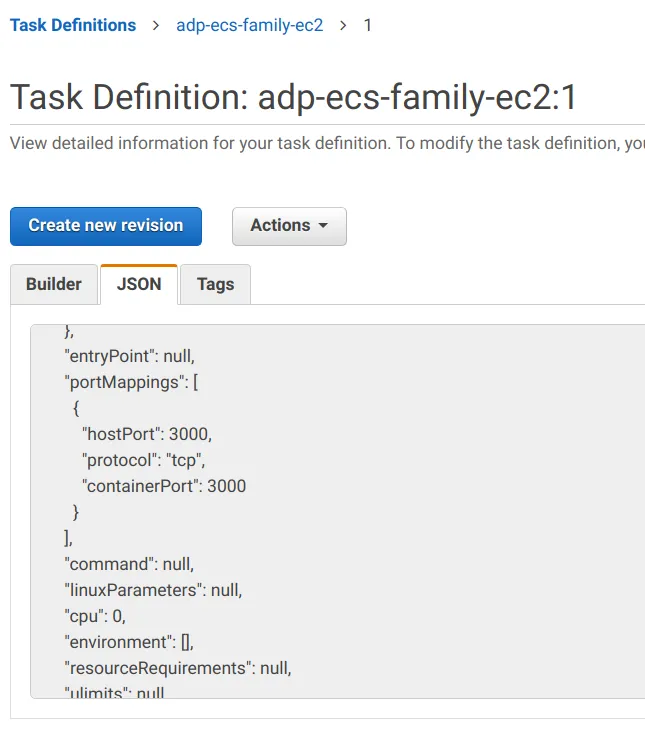Click the Create new revision button
Image resolution: width=645 pixels, height=733 pixels.
pos(106,226)
